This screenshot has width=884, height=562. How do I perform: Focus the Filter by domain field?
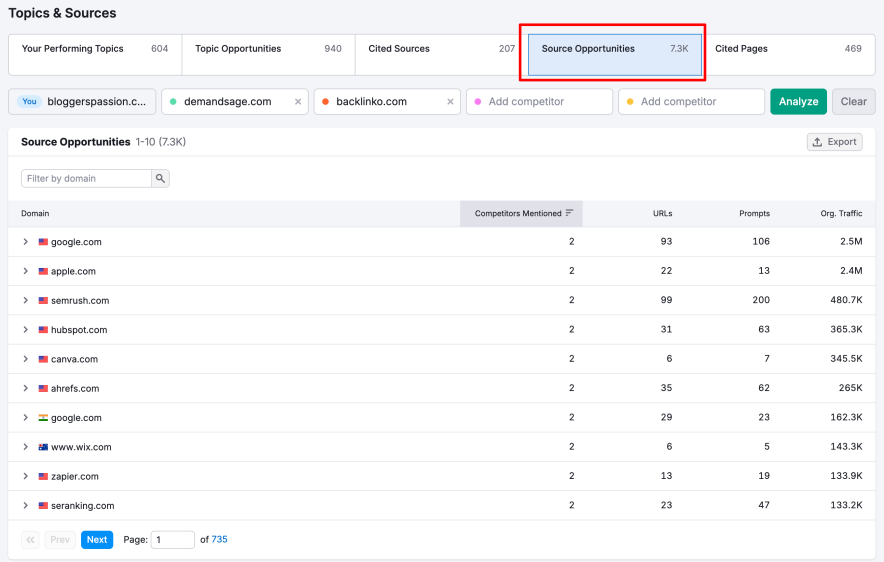[87, 179]
